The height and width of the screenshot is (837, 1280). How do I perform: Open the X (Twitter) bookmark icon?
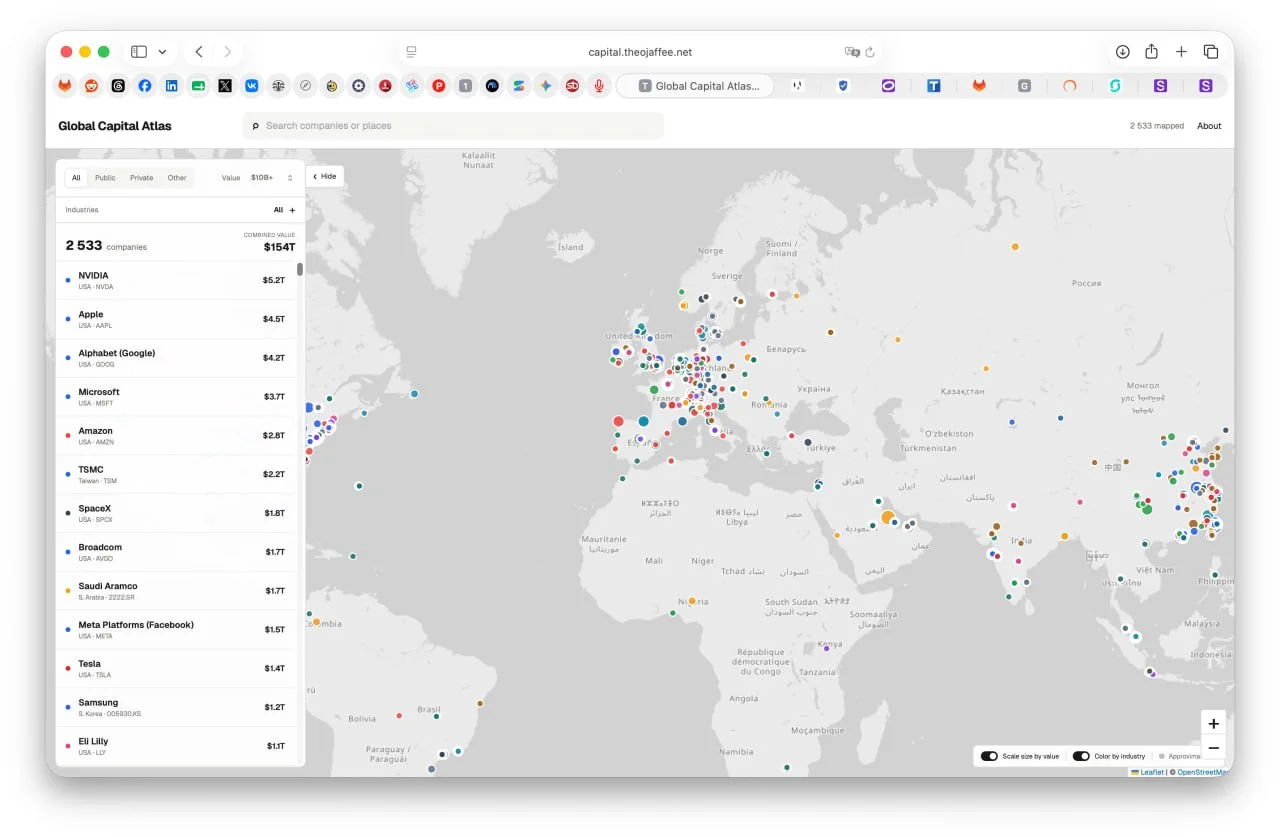click(x=225, y=86)
